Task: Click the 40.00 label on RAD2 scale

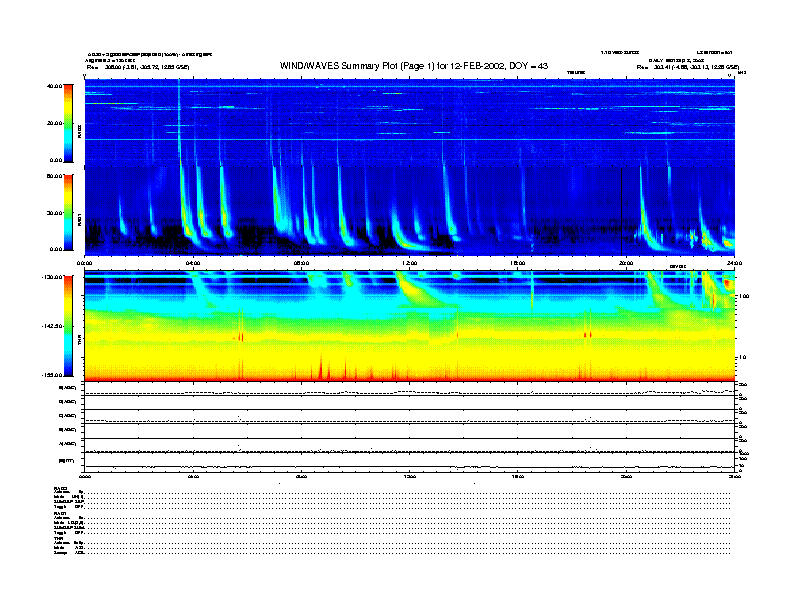Action: 54,86
